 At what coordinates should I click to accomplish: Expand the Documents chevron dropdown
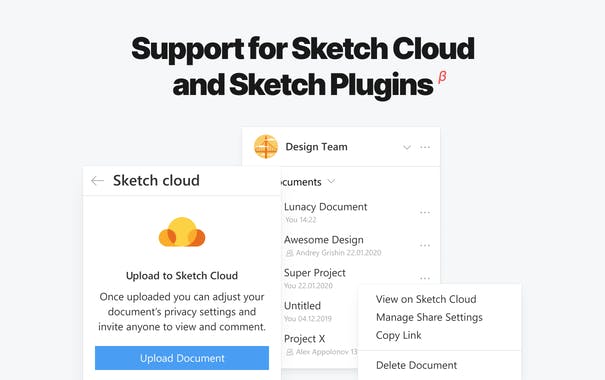(x=331, y=181)
